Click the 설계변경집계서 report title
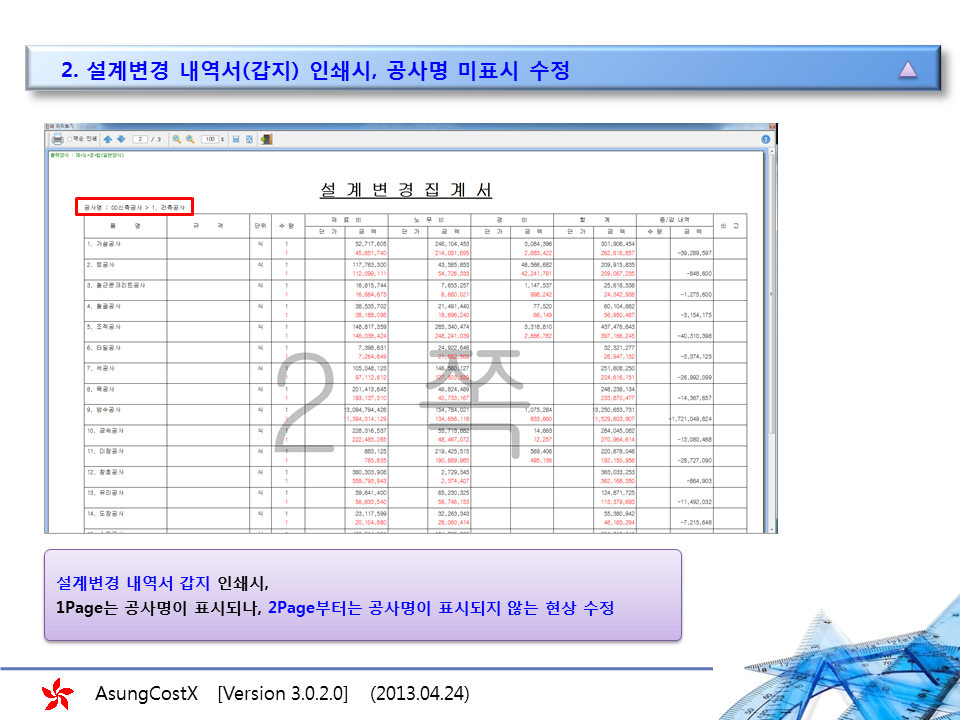Image resolution: width=960 pixels, height=720 pixels. [x=406, y=190]
